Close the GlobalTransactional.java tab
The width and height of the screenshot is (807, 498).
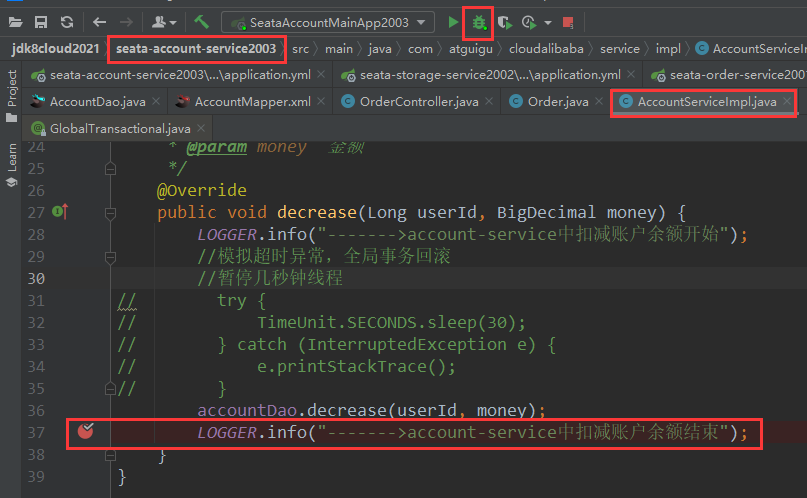201,128
